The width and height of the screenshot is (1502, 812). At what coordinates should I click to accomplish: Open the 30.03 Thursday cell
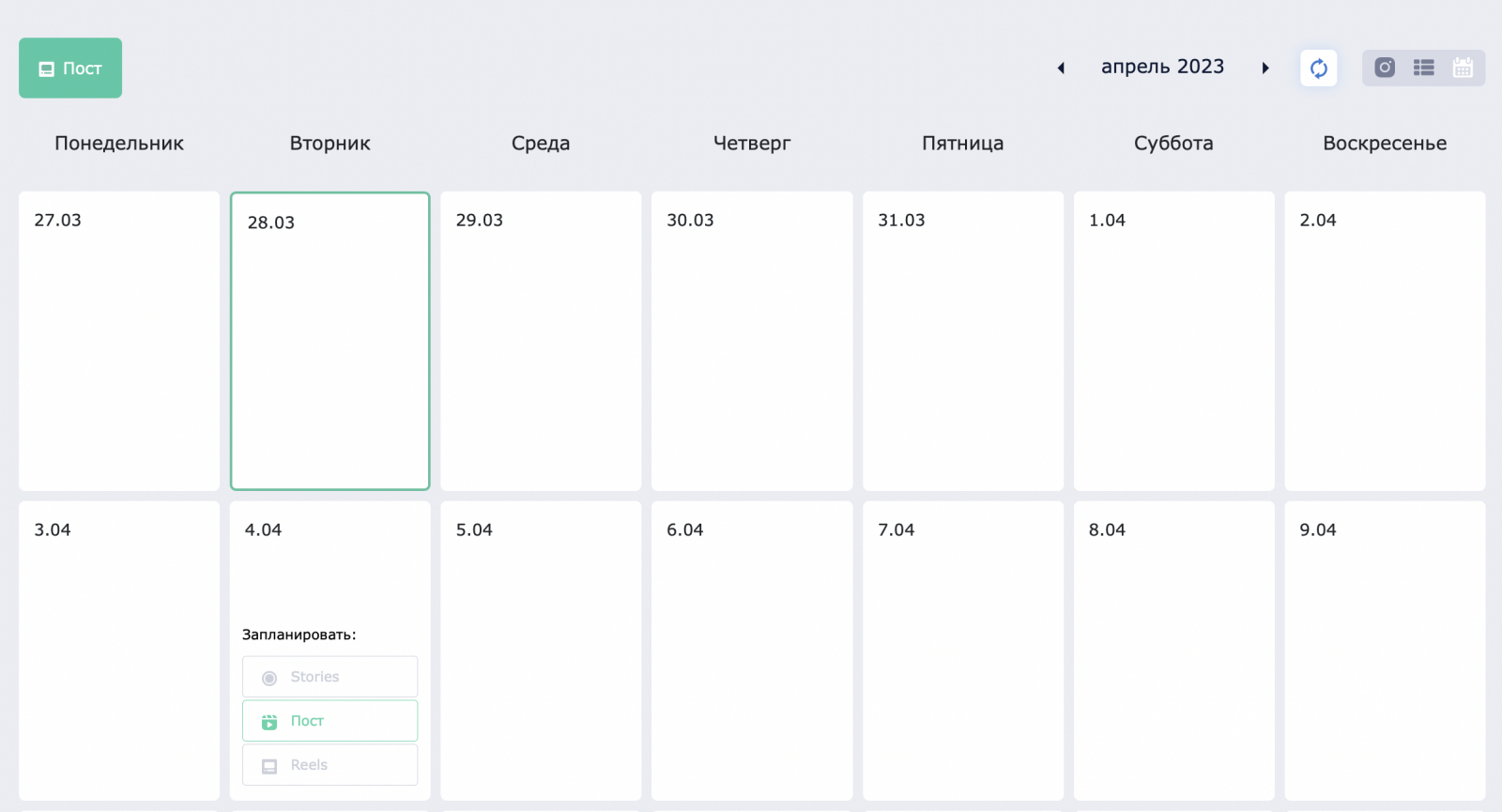pyautogui.click(x=752, y=341)
